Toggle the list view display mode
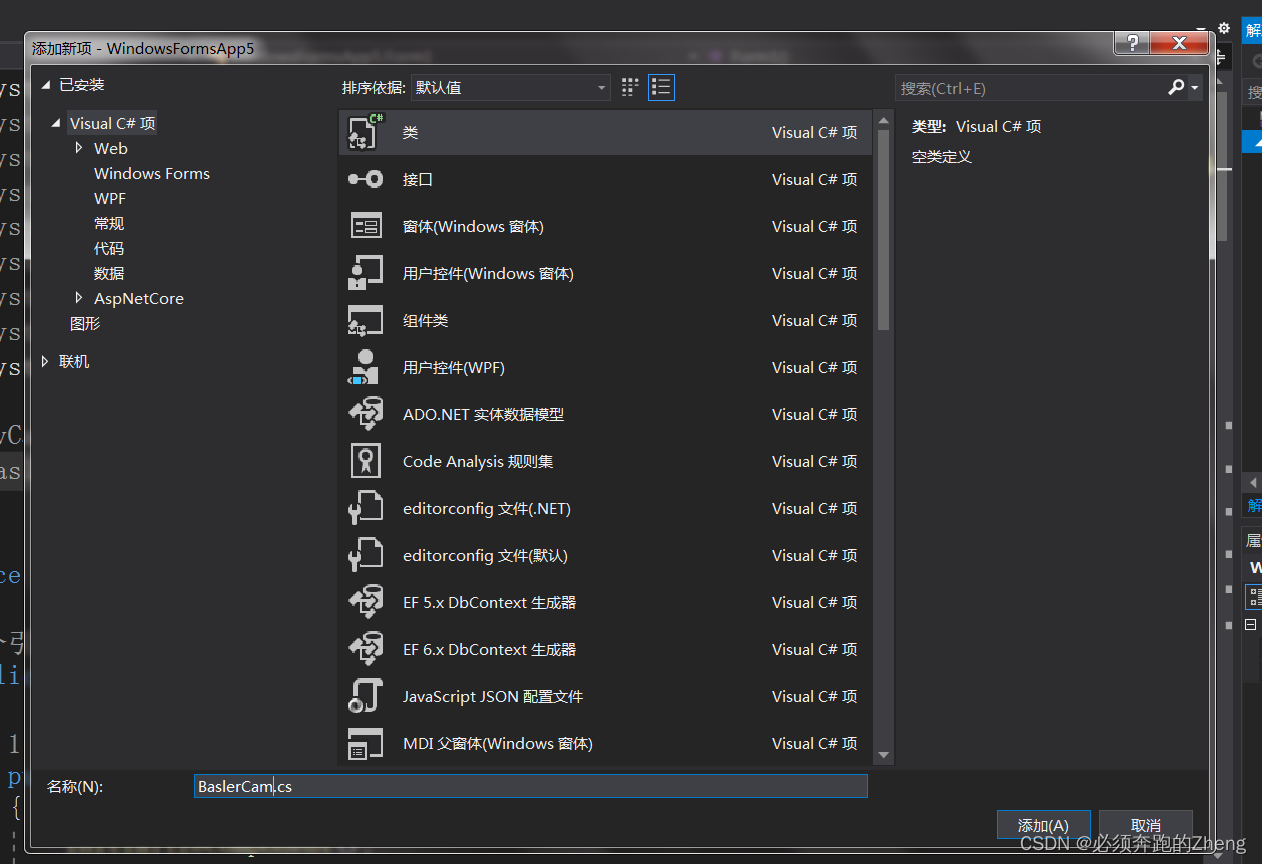1262x864 pixels. click(661, 87)
